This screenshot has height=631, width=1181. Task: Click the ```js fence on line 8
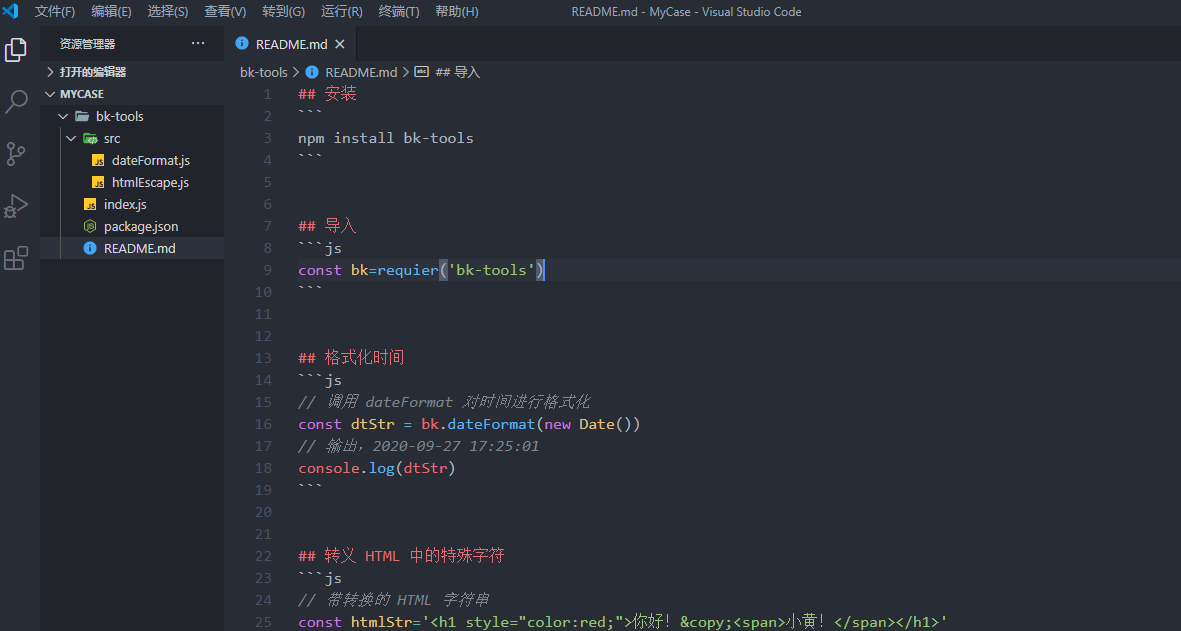tap(320, 248)
